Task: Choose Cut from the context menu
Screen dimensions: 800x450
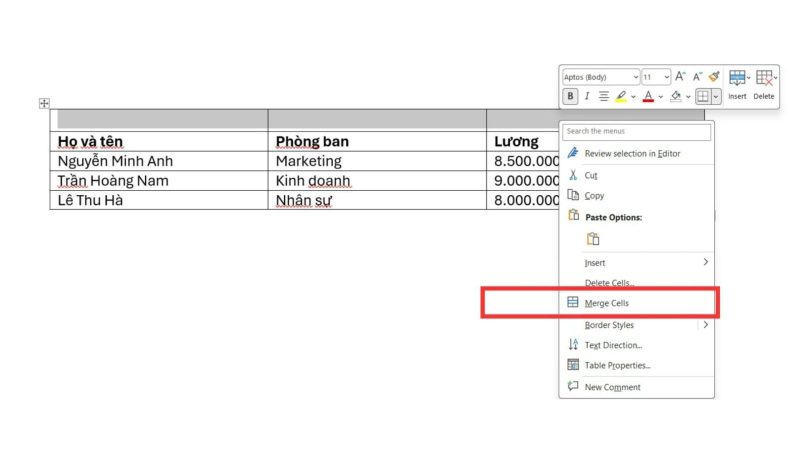Action: coord(637,176)
